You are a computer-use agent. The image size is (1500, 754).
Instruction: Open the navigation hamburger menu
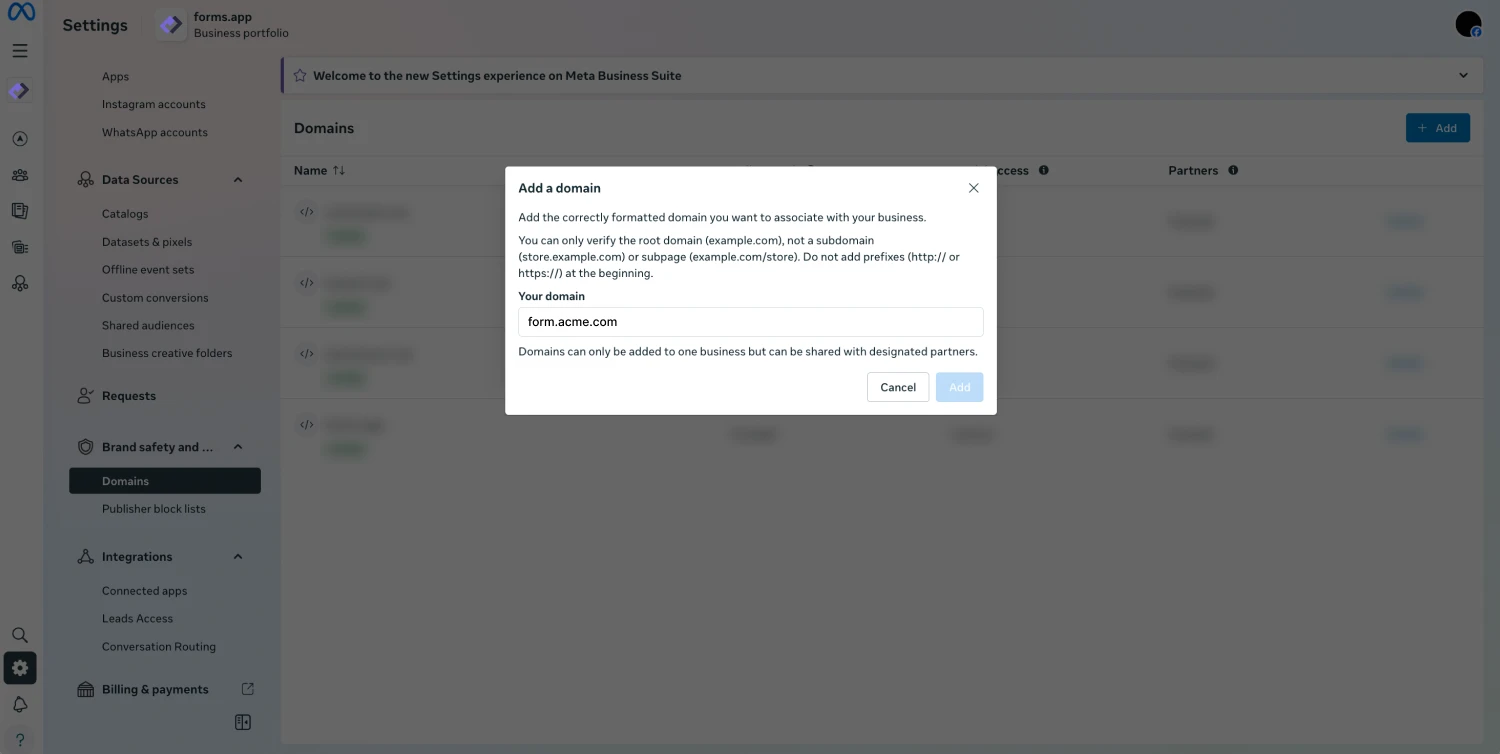click(20, 50)
